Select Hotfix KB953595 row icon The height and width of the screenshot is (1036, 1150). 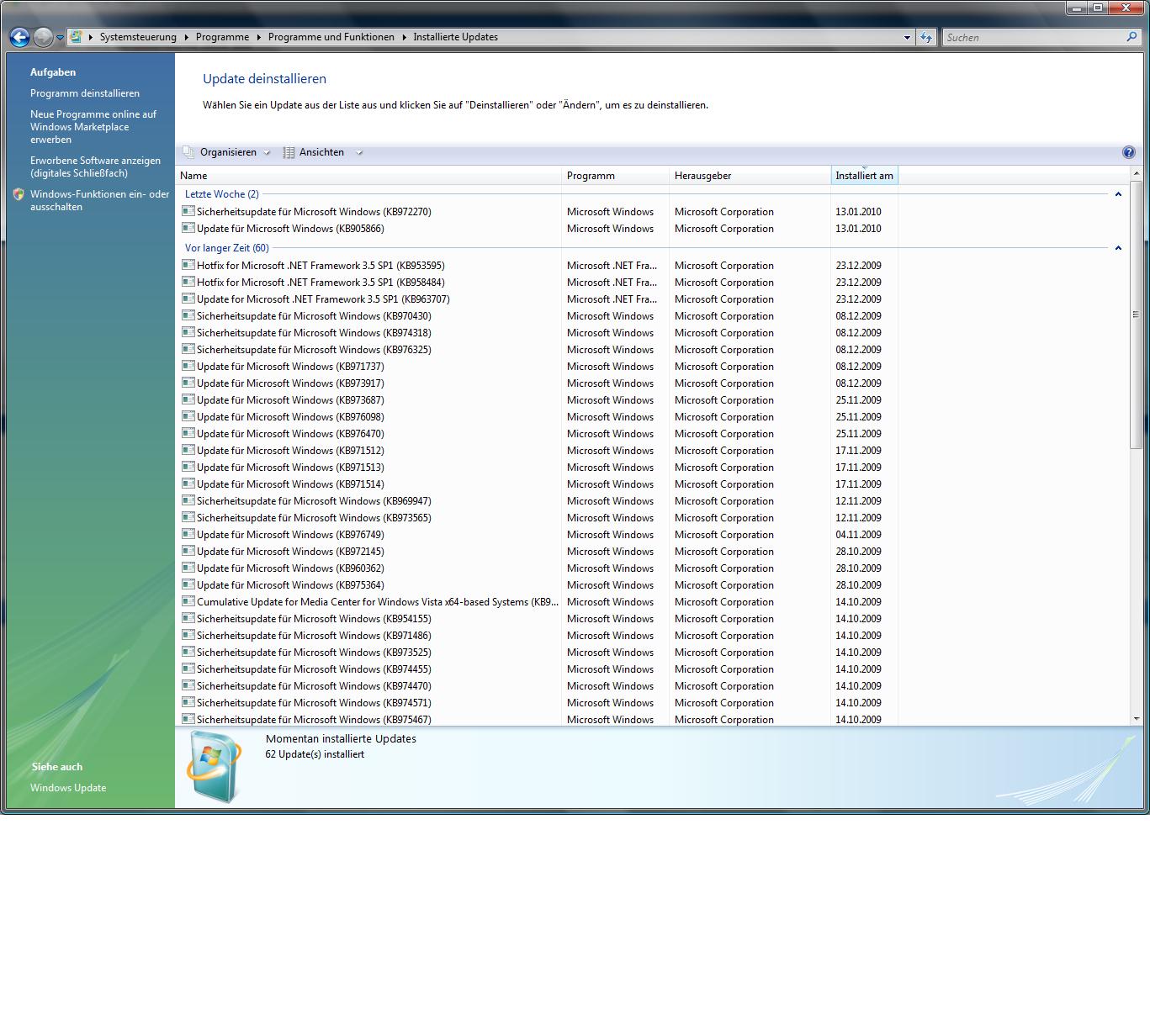tap(188, 265)
